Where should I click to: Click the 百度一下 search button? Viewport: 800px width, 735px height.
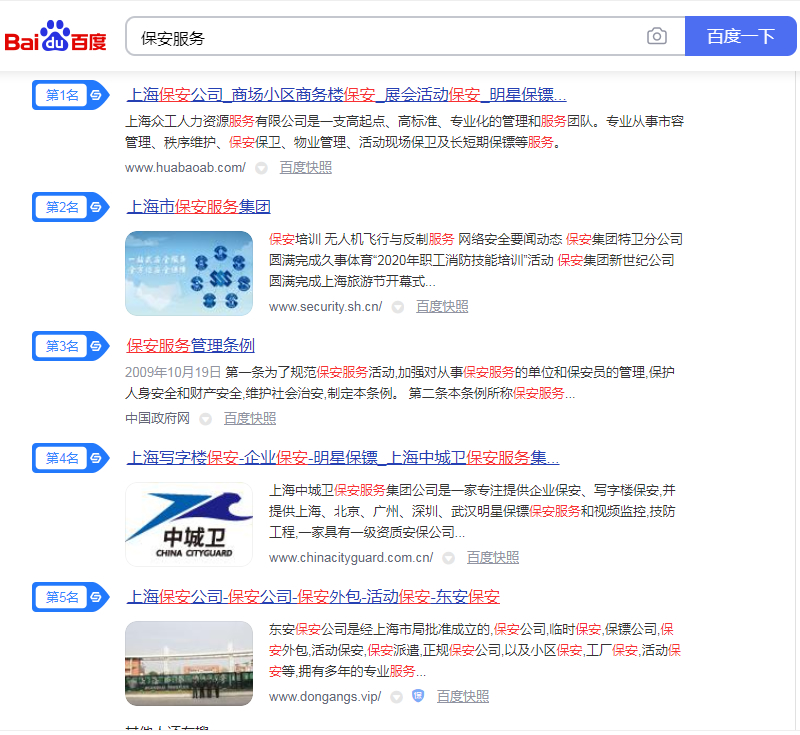(x=740, y=36)
